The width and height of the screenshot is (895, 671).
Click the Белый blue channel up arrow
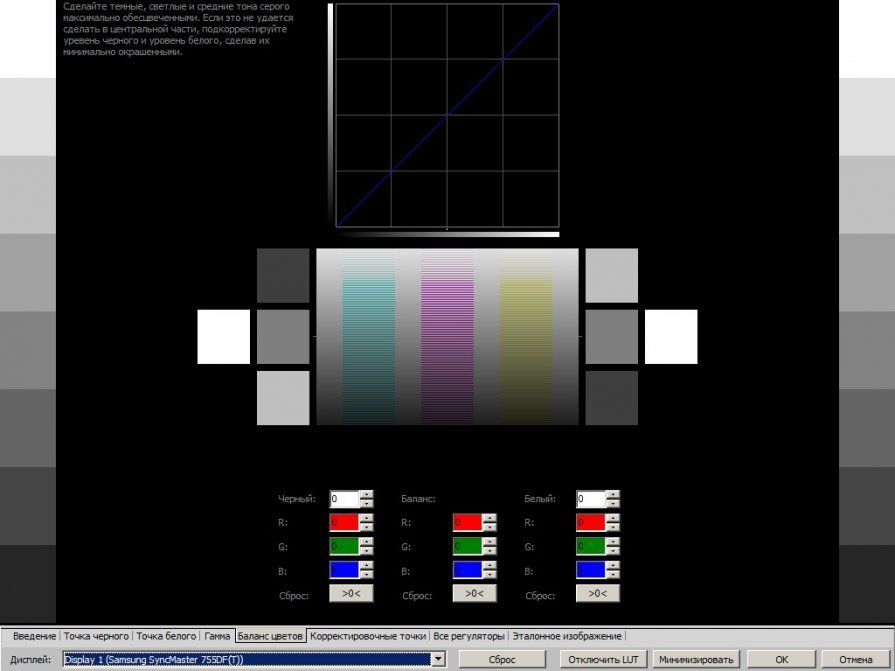(613, 565)
